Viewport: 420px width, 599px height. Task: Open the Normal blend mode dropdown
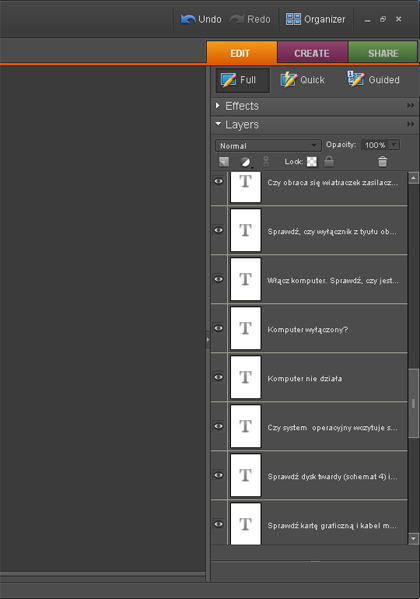click(x=268, y=146)
